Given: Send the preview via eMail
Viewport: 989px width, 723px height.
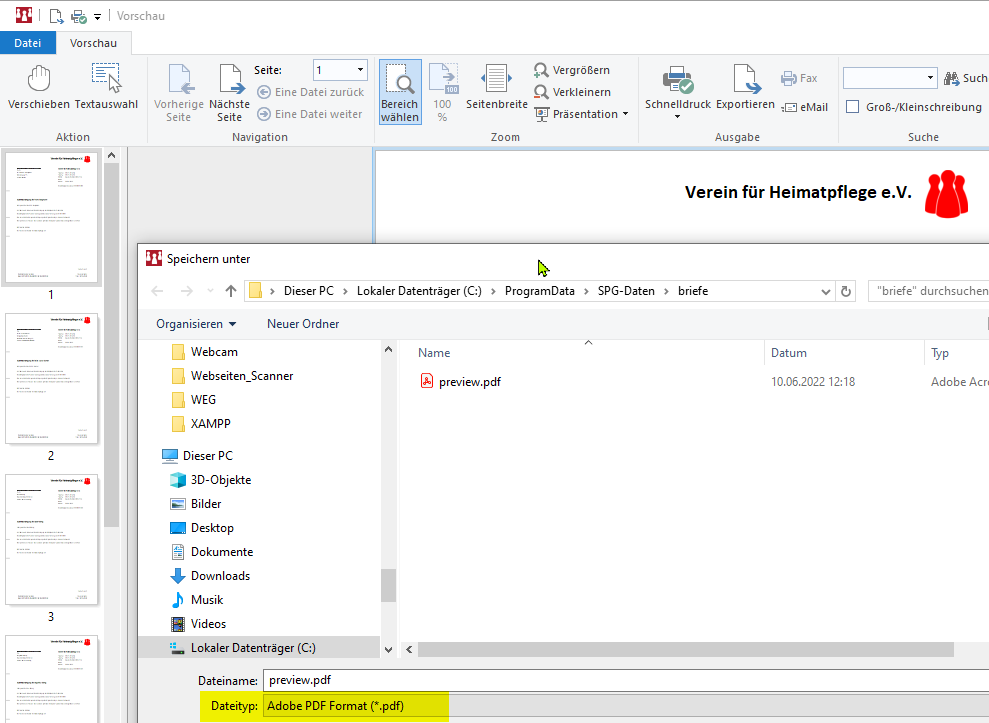Looking at the screenshot, I should pos(805,108).
